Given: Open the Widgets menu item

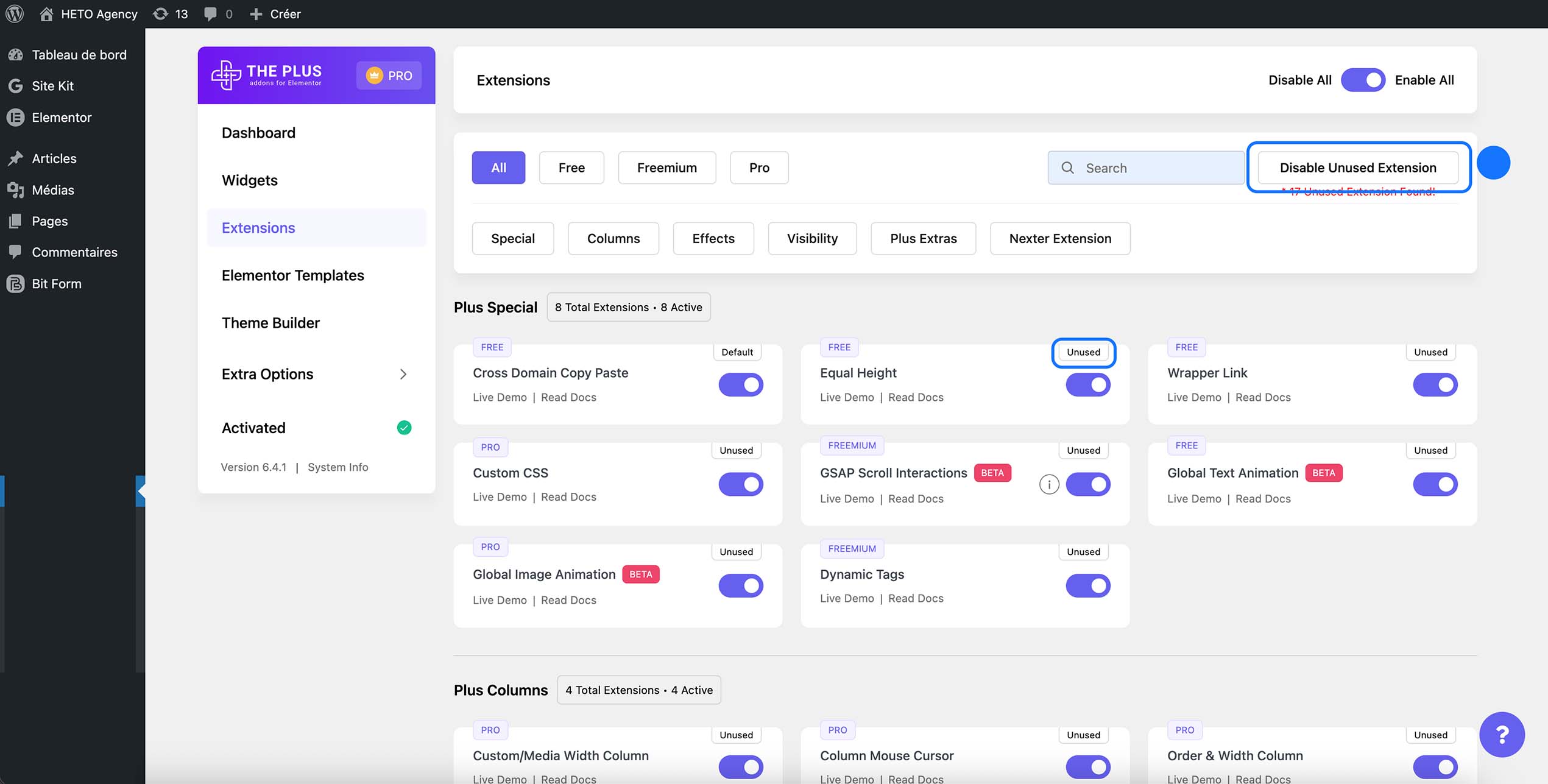Looking at the screenshot, I should [249, 180].
